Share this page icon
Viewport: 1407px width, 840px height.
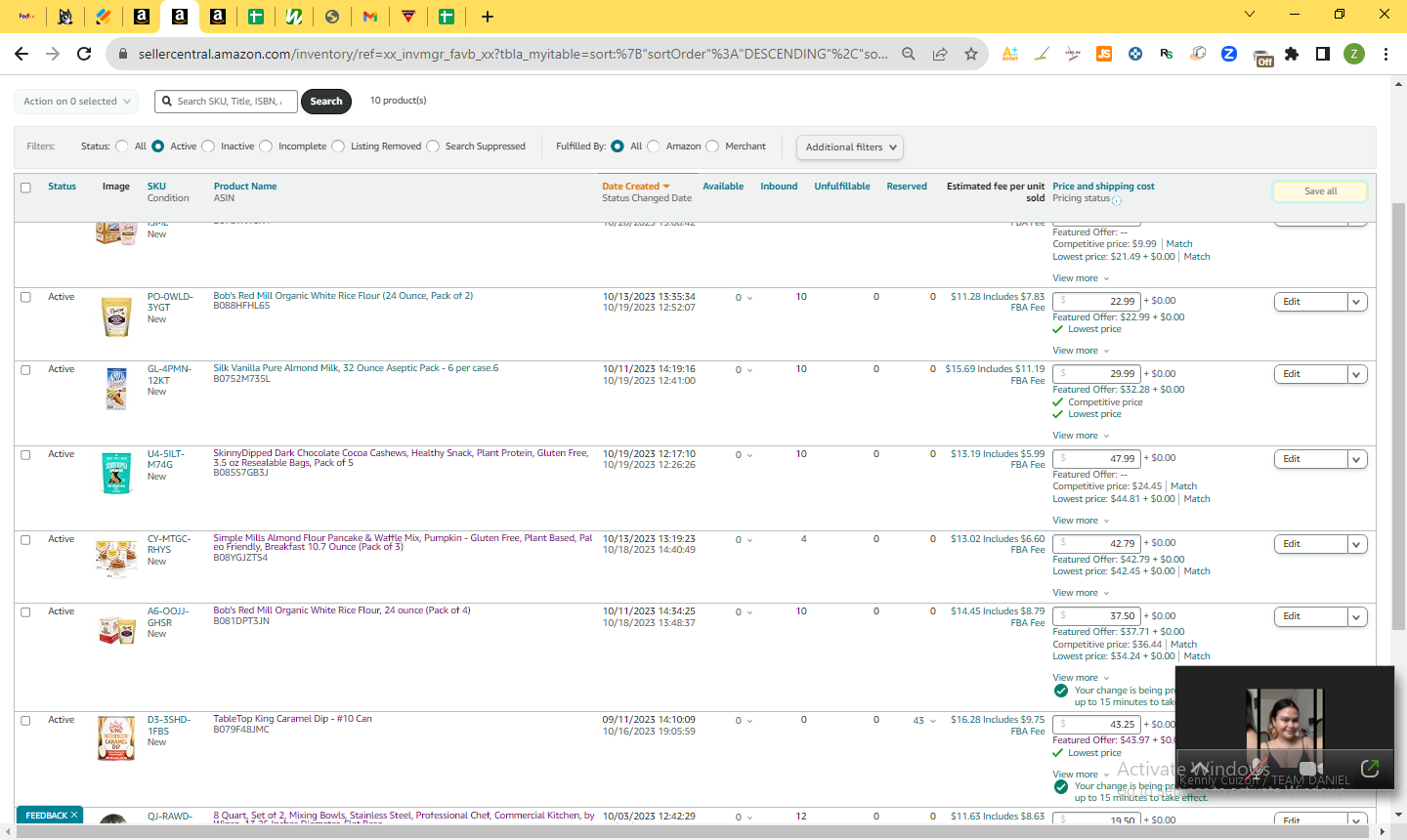940,54
